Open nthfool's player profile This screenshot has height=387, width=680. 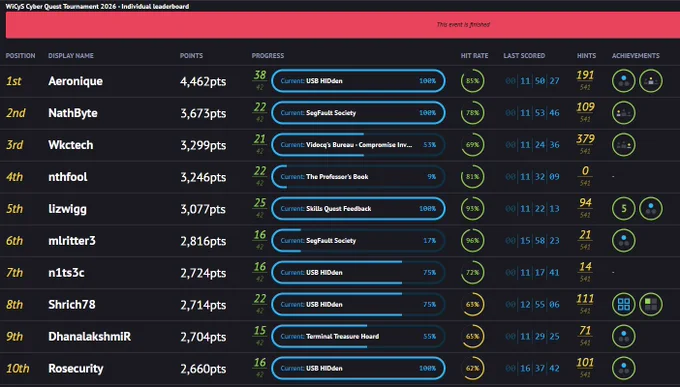(68, 177)
